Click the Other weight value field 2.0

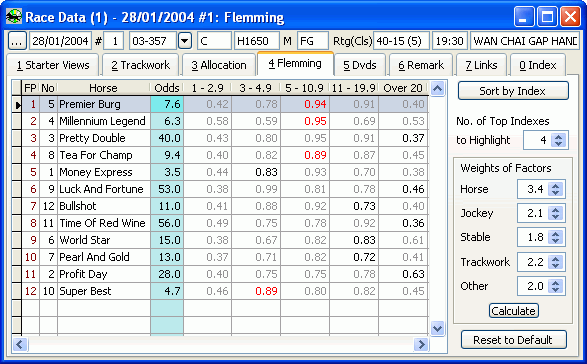(x=533, y=286)
